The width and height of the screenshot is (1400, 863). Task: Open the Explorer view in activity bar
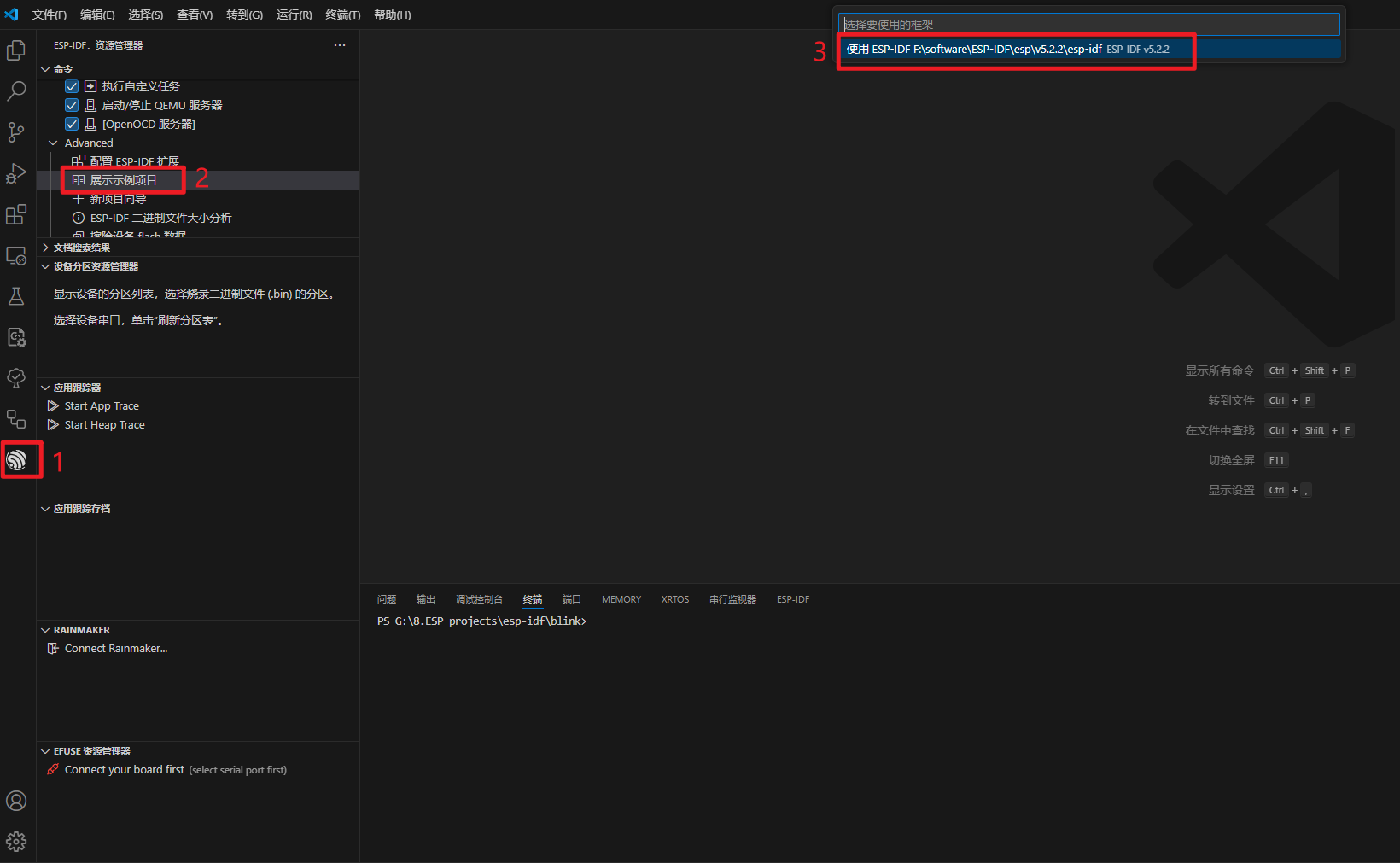pyautogui.click(x=16, y=50)
